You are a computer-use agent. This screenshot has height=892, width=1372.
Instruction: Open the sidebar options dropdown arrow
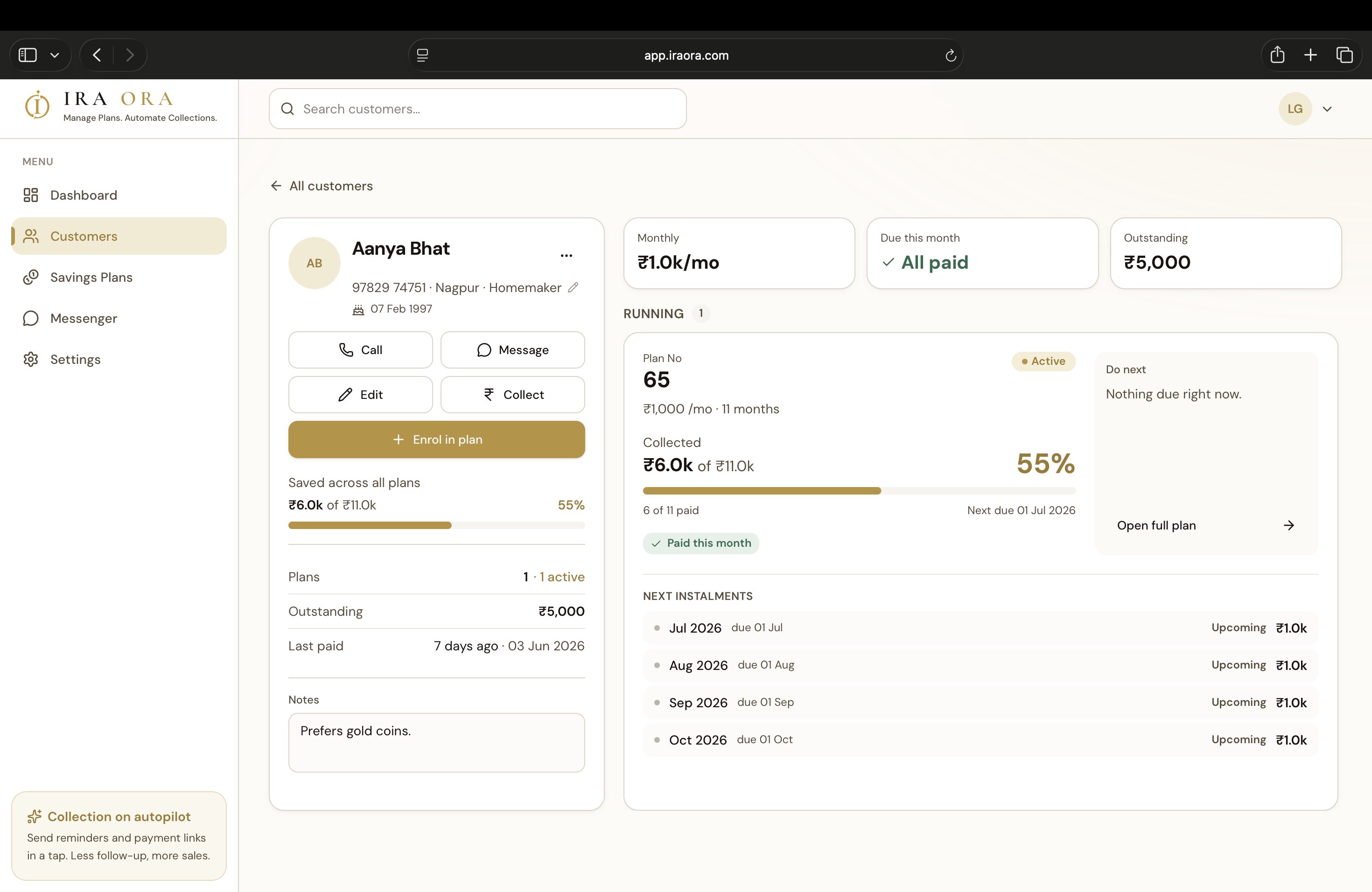click(x=55, y=56)
